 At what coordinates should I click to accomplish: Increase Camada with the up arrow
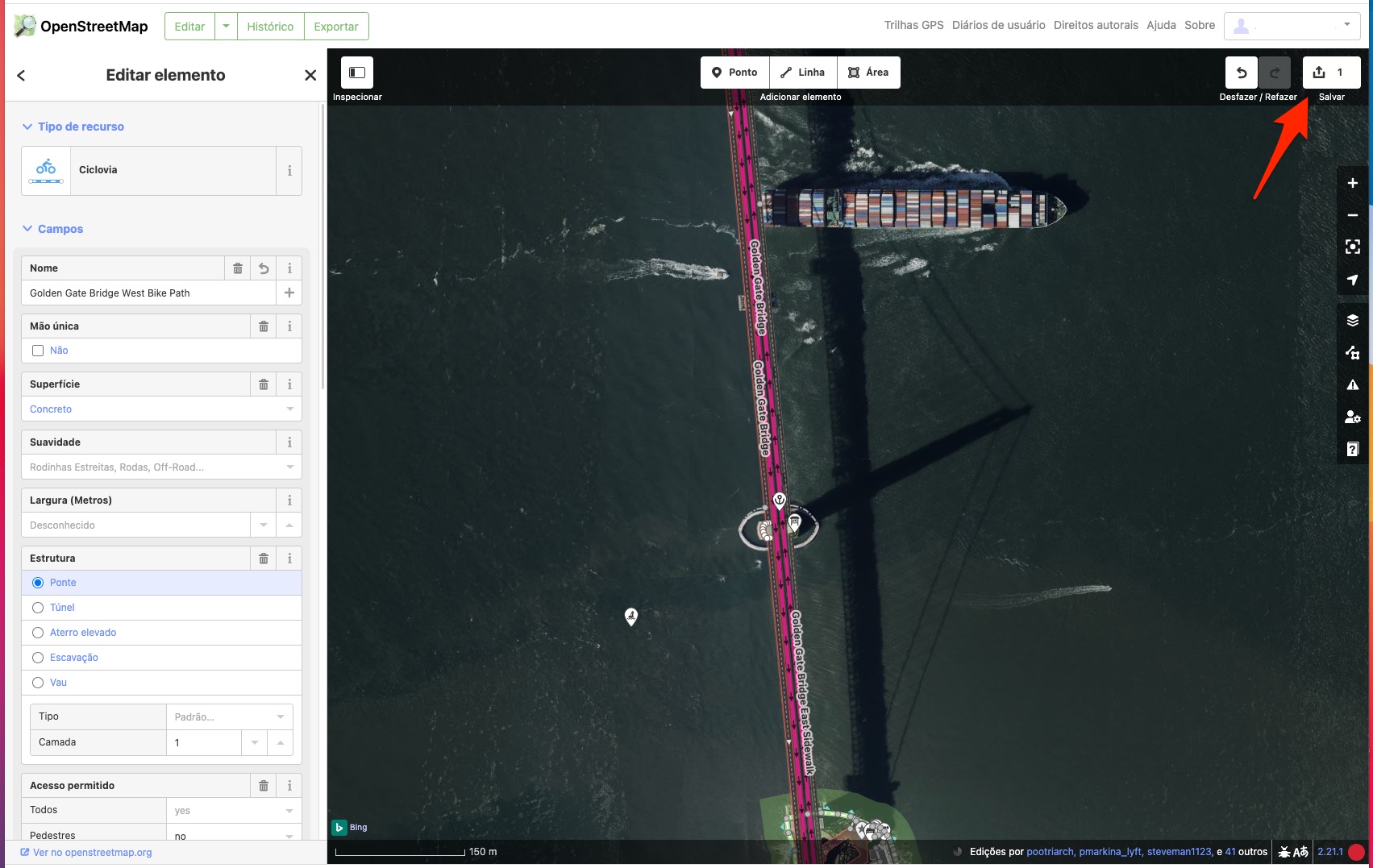point(281,742)
